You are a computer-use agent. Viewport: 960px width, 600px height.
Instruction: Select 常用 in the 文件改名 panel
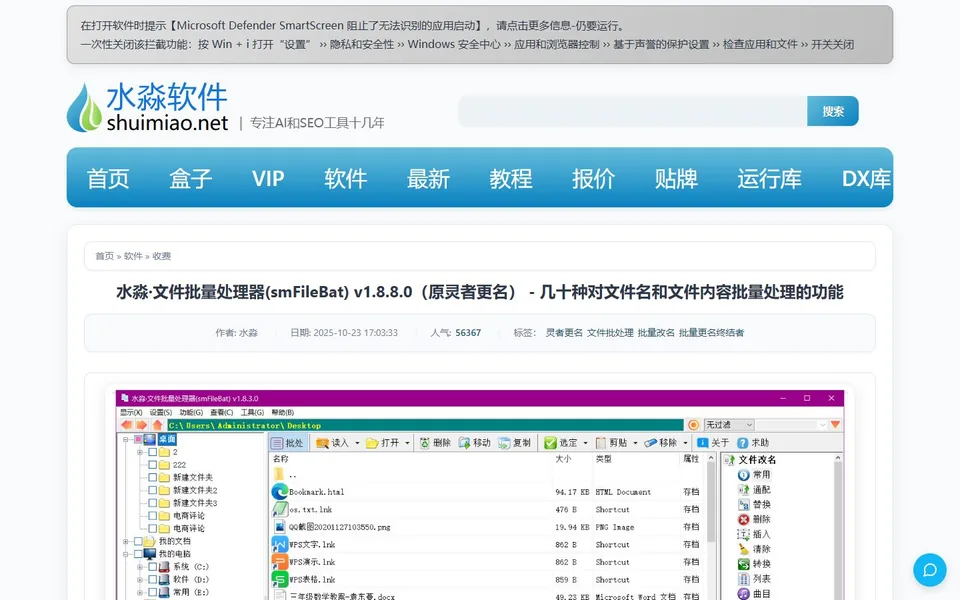click(x=754, y=474)
